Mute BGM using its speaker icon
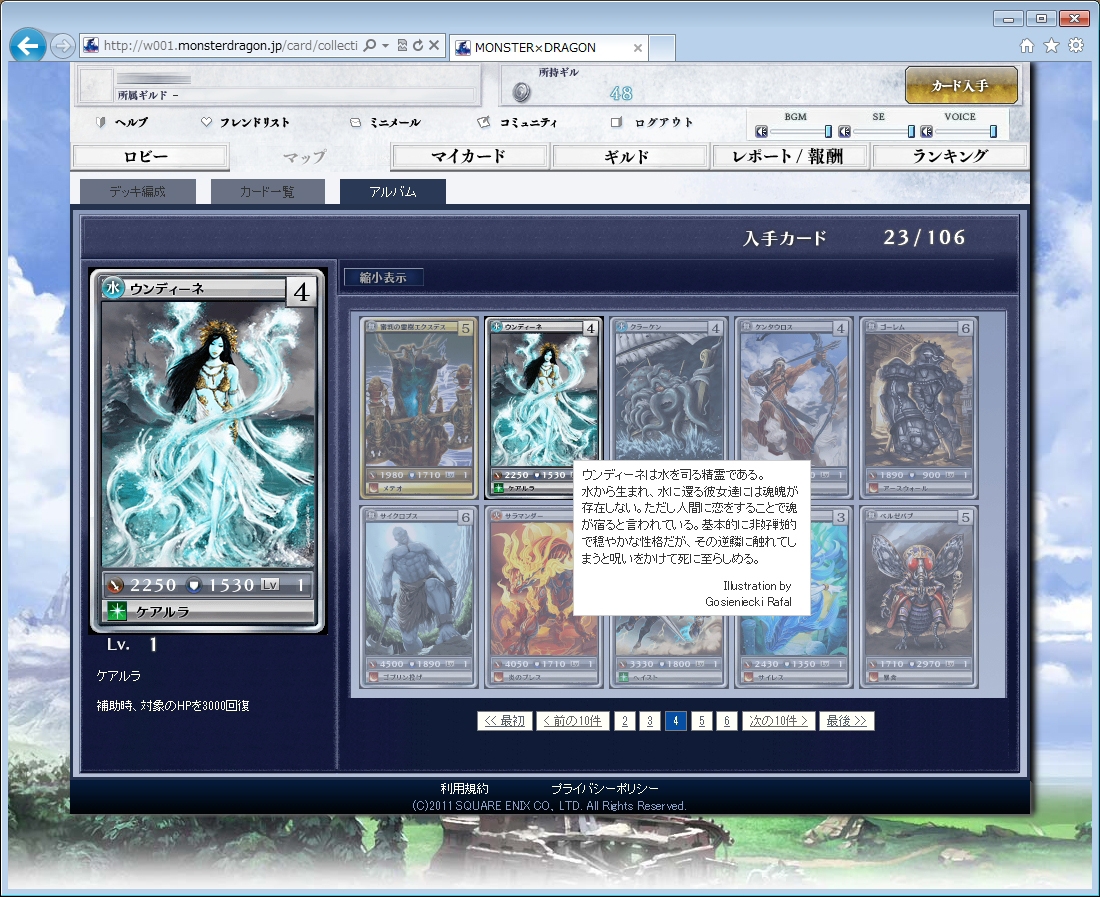The width and height of the screenshot is (1100, 897). click(x=761, y=131)
